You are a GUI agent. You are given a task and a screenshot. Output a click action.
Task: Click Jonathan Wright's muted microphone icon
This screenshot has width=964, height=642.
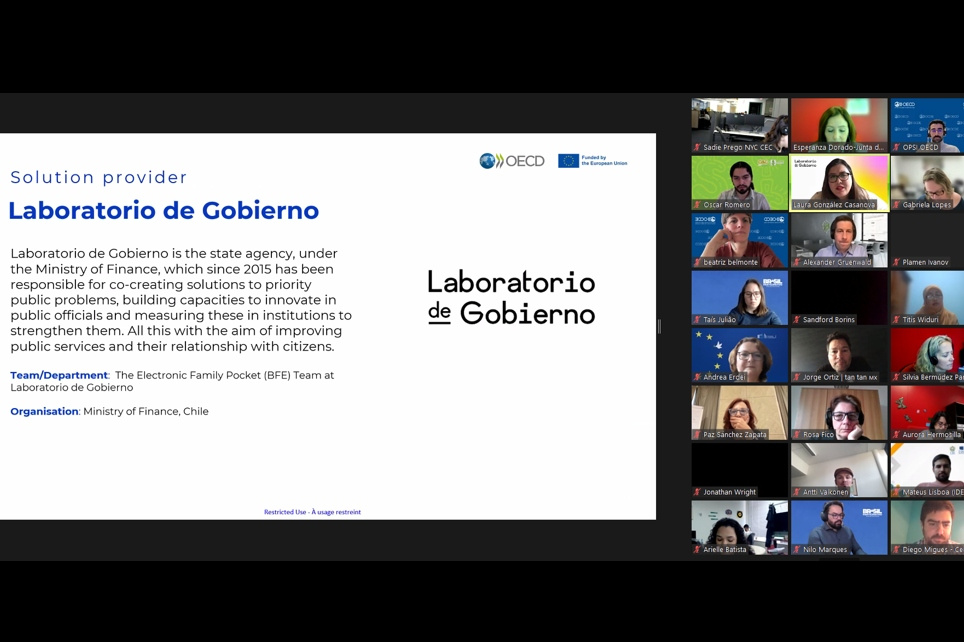coord(697,492)
